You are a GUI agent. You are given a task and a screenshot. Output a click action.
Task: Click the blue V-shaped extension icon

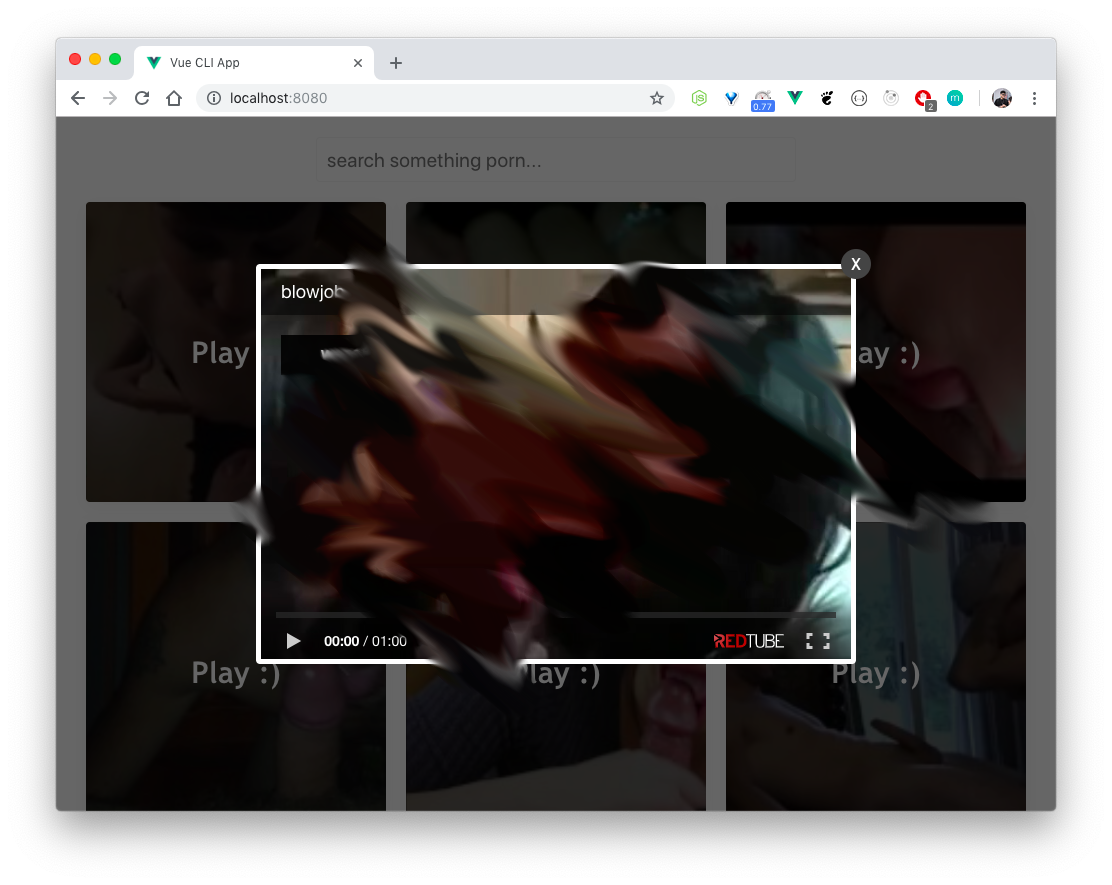tap(731, 98)
